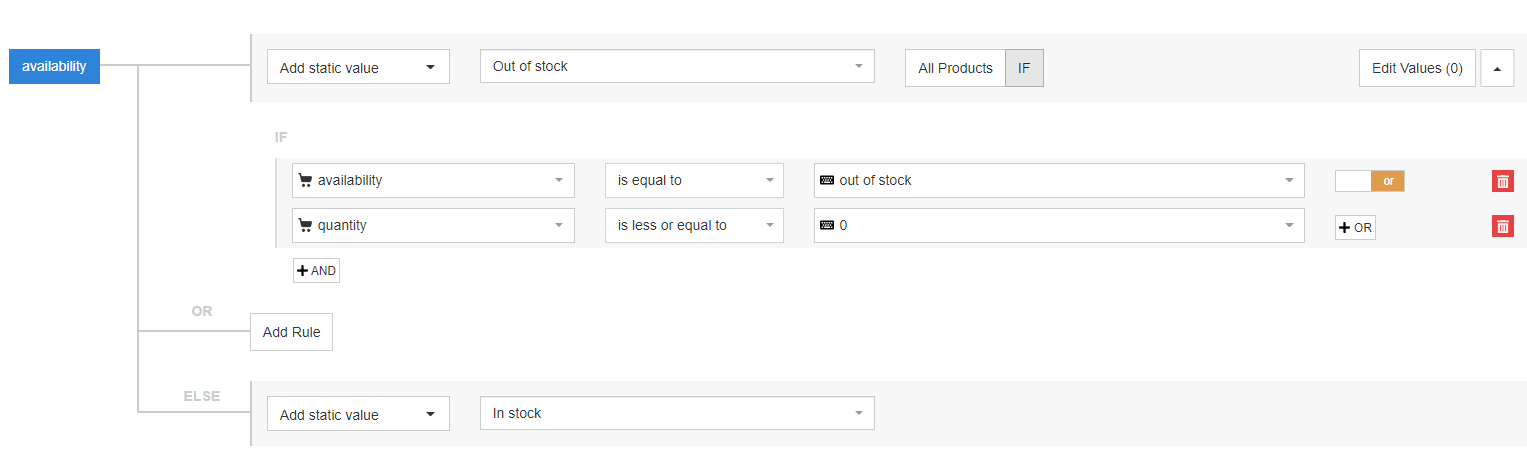Open the first Add static value dropdown
Screen dimensions: 1527x457
pos(358,68)
